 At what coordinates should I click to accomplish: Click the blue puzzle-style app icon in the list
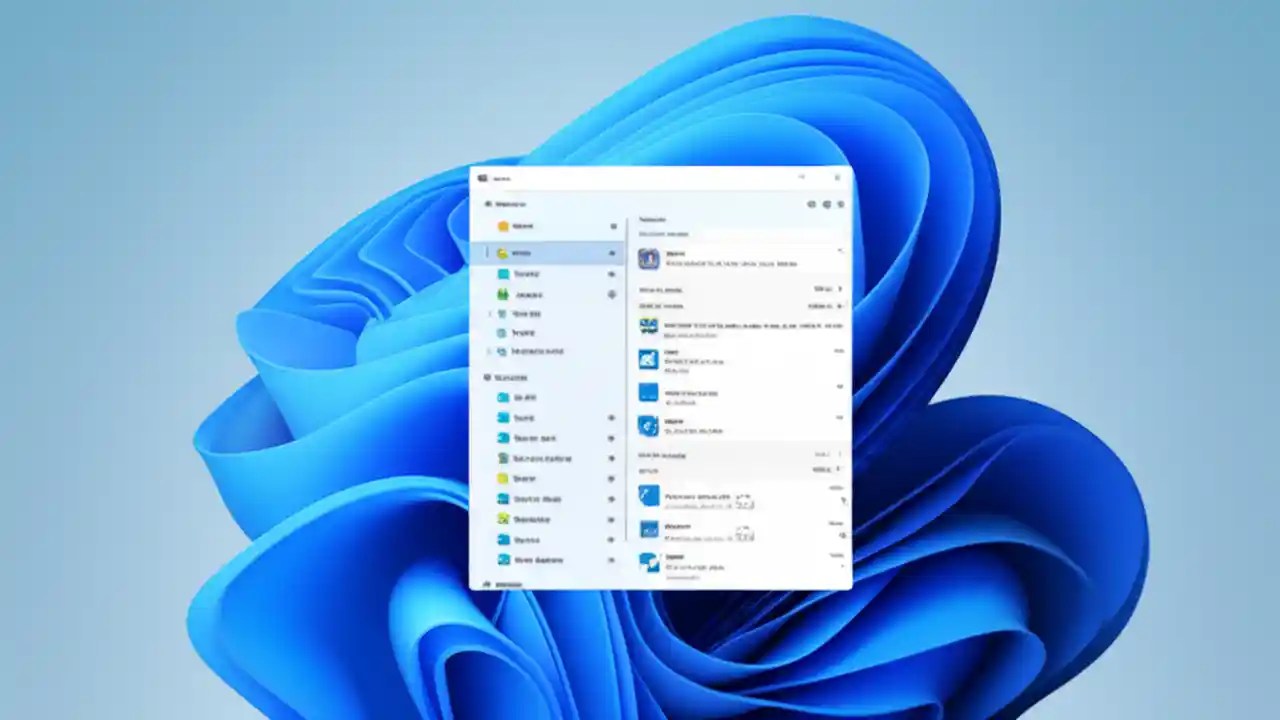pos(648,393)
